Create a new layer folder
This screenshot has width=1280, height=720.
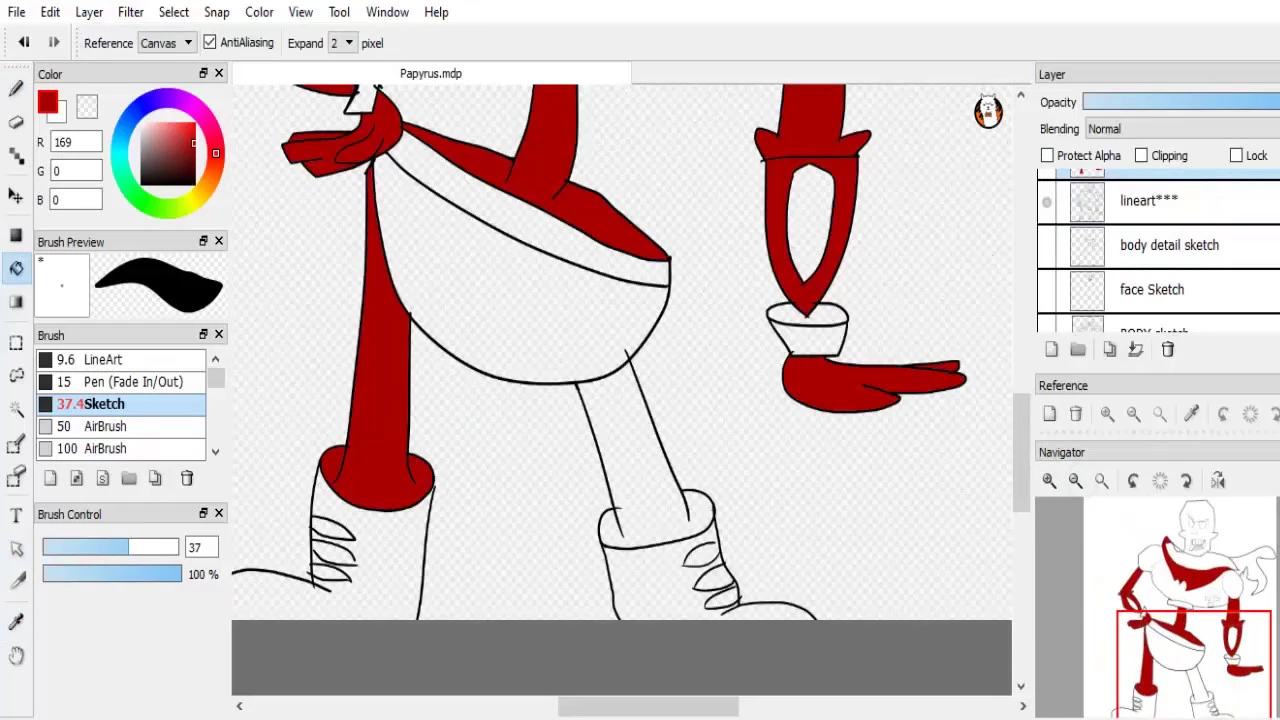point(1078,349)
